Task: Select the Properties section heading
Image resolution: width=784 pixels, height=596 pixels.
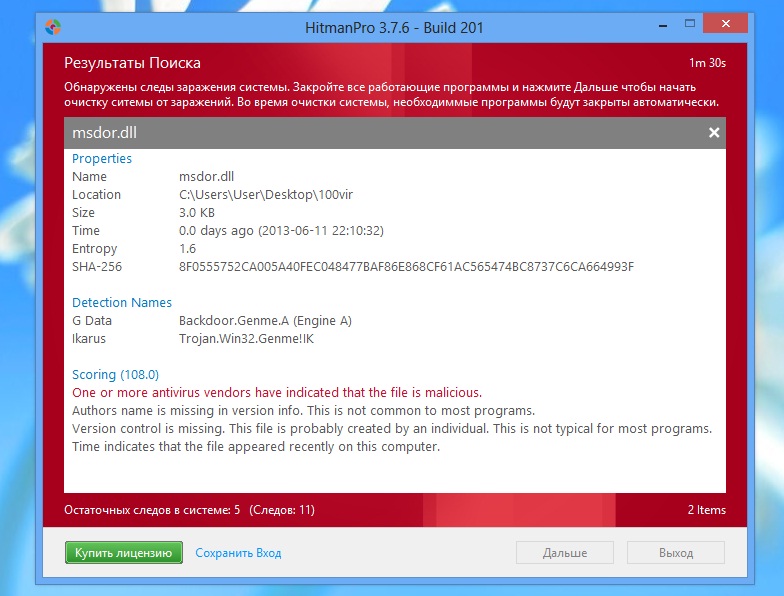Action: tap(102, 158)
